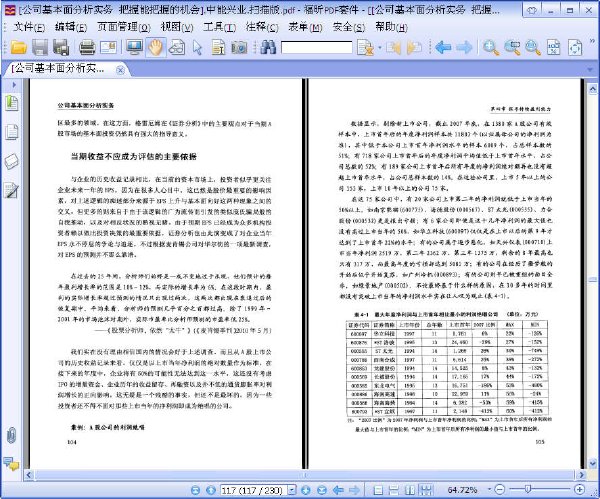The height and width of the screenshot is (499, 600).
Task: Go to next page button in status bar
Action: coord(306,490)
